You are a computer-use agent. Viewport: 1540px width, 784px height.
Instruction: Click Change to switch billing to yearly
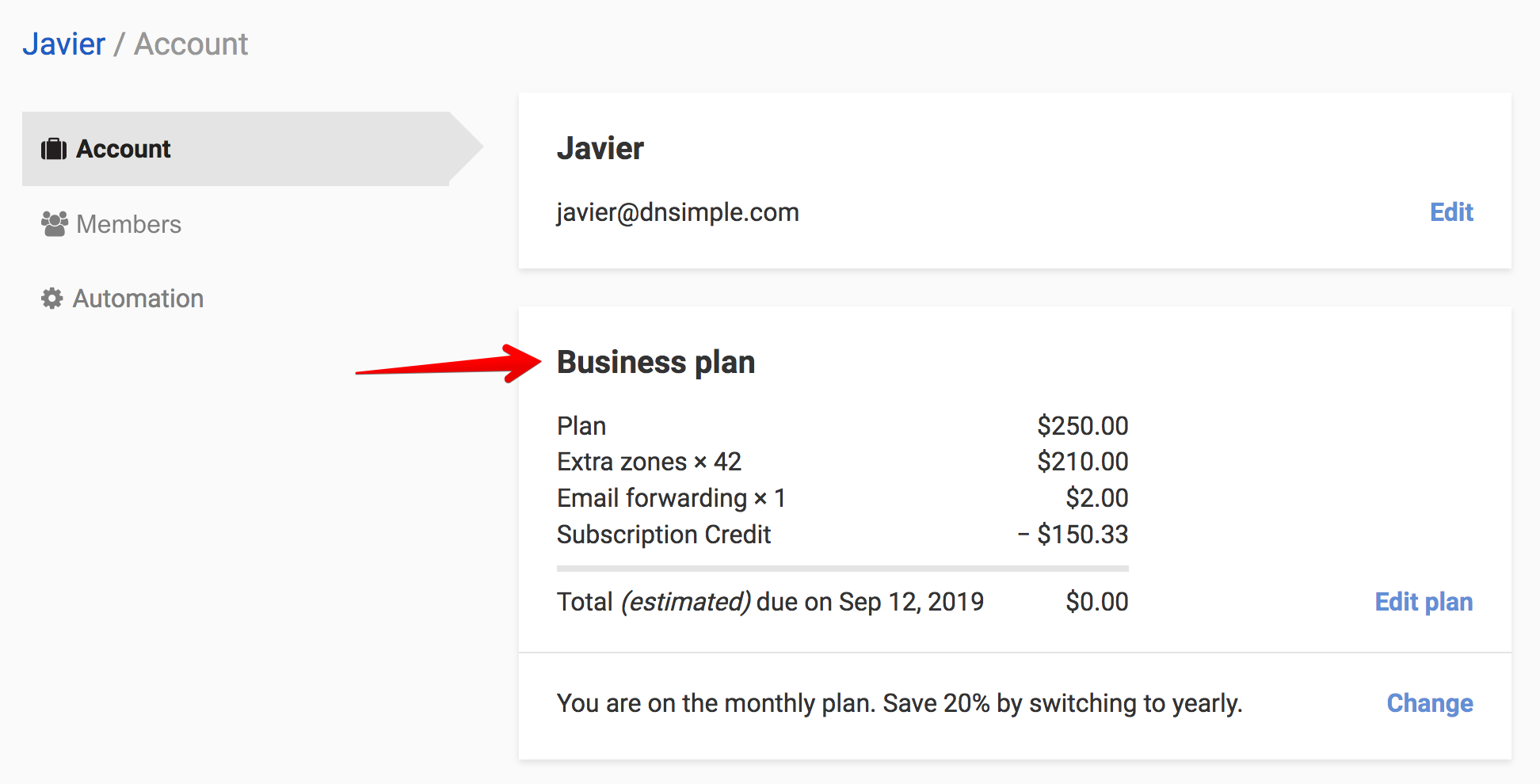point(1429,703)
